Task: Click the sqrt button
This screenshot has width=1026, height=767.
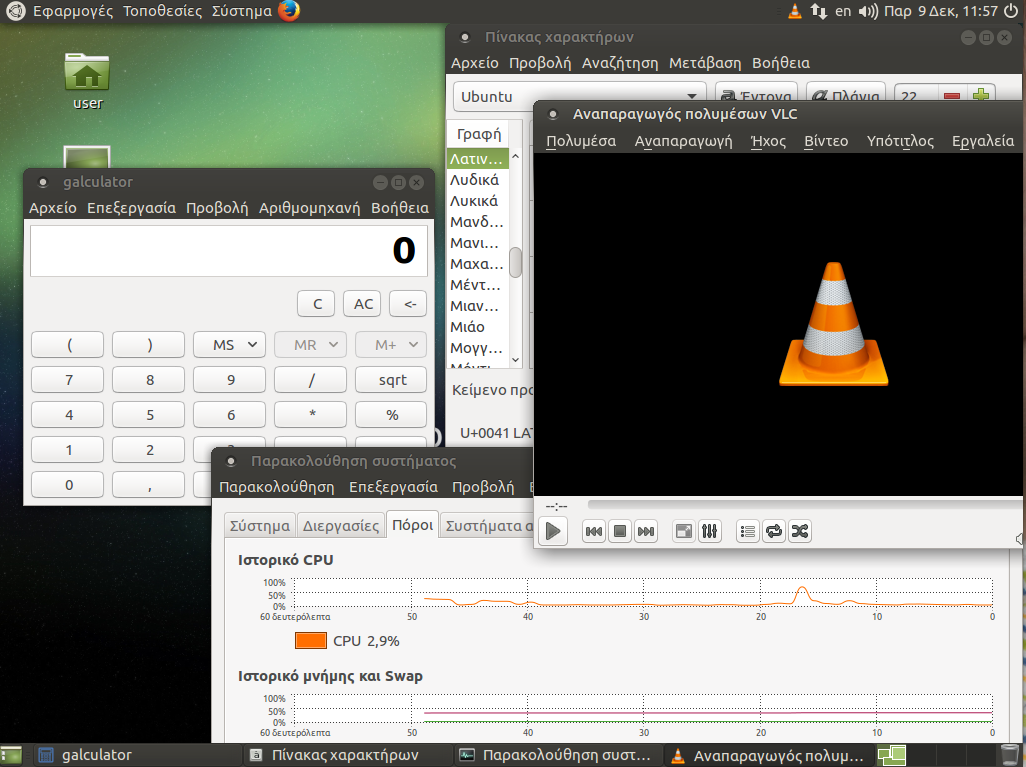Action: pyautogui.click(x=392, y=380)
